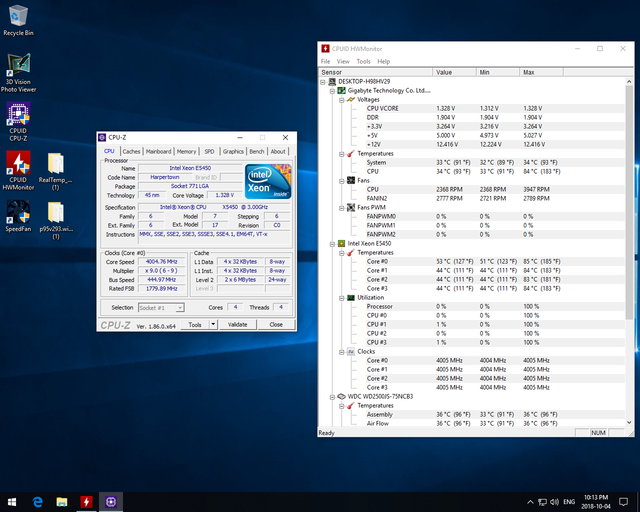Click the Clocks icon in HWMonitor tree
640x512 pixels.
pos(351,351)
